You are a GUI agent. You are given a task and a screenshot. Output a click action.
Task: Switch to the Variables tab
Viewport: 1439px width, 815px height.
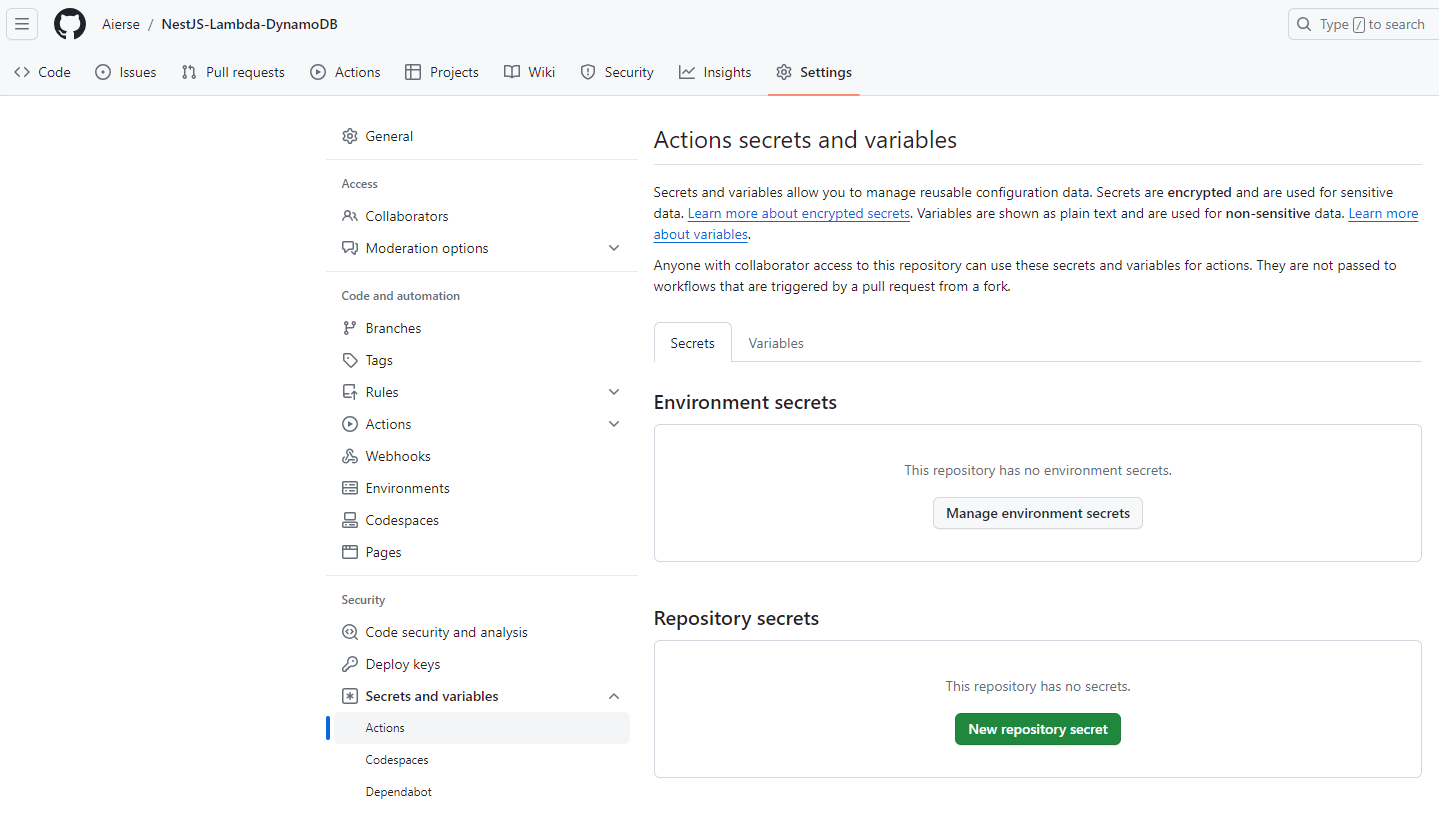776,343
